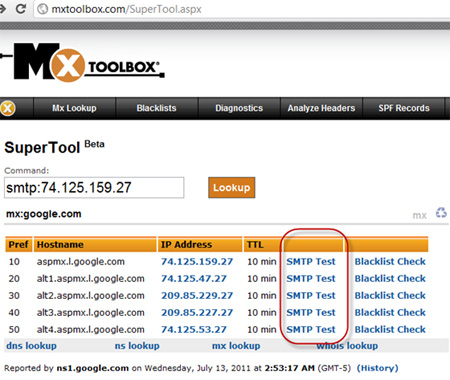Click the MxToolbox logo
The image size is (450, 380).
[83, 62]
